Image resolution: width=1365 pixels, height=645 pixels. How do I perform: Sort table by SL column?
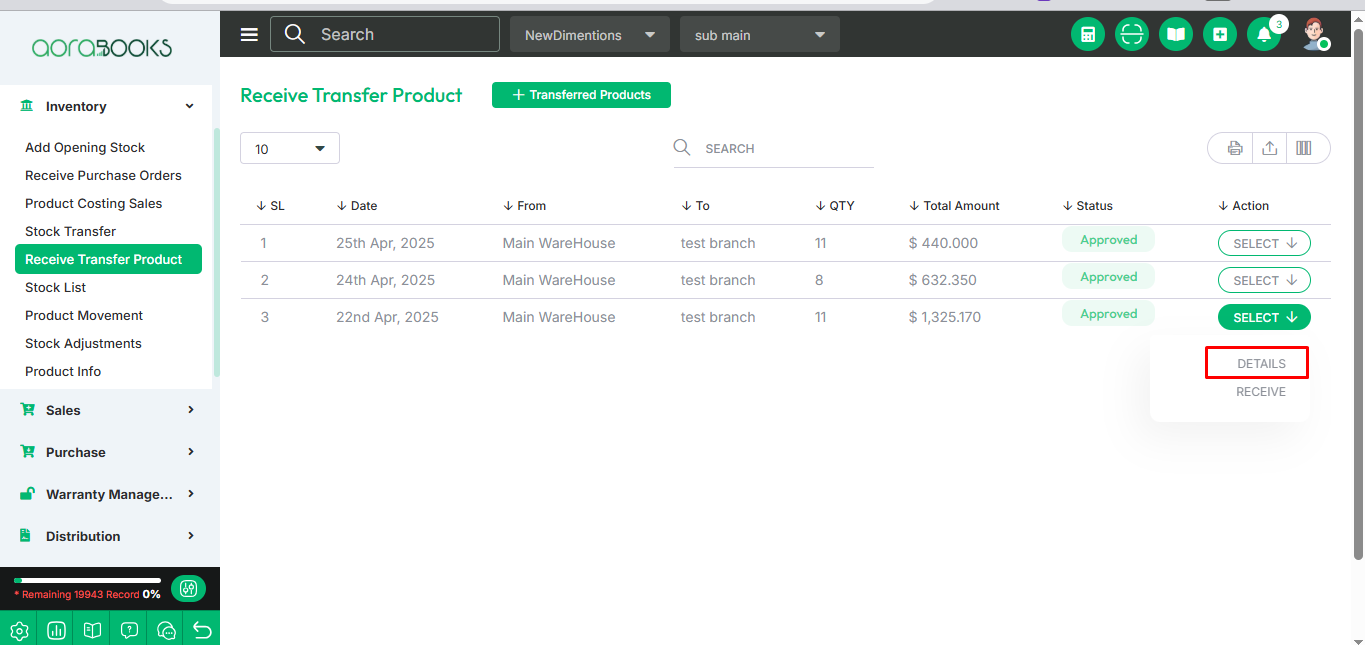[x=270, y=206]
